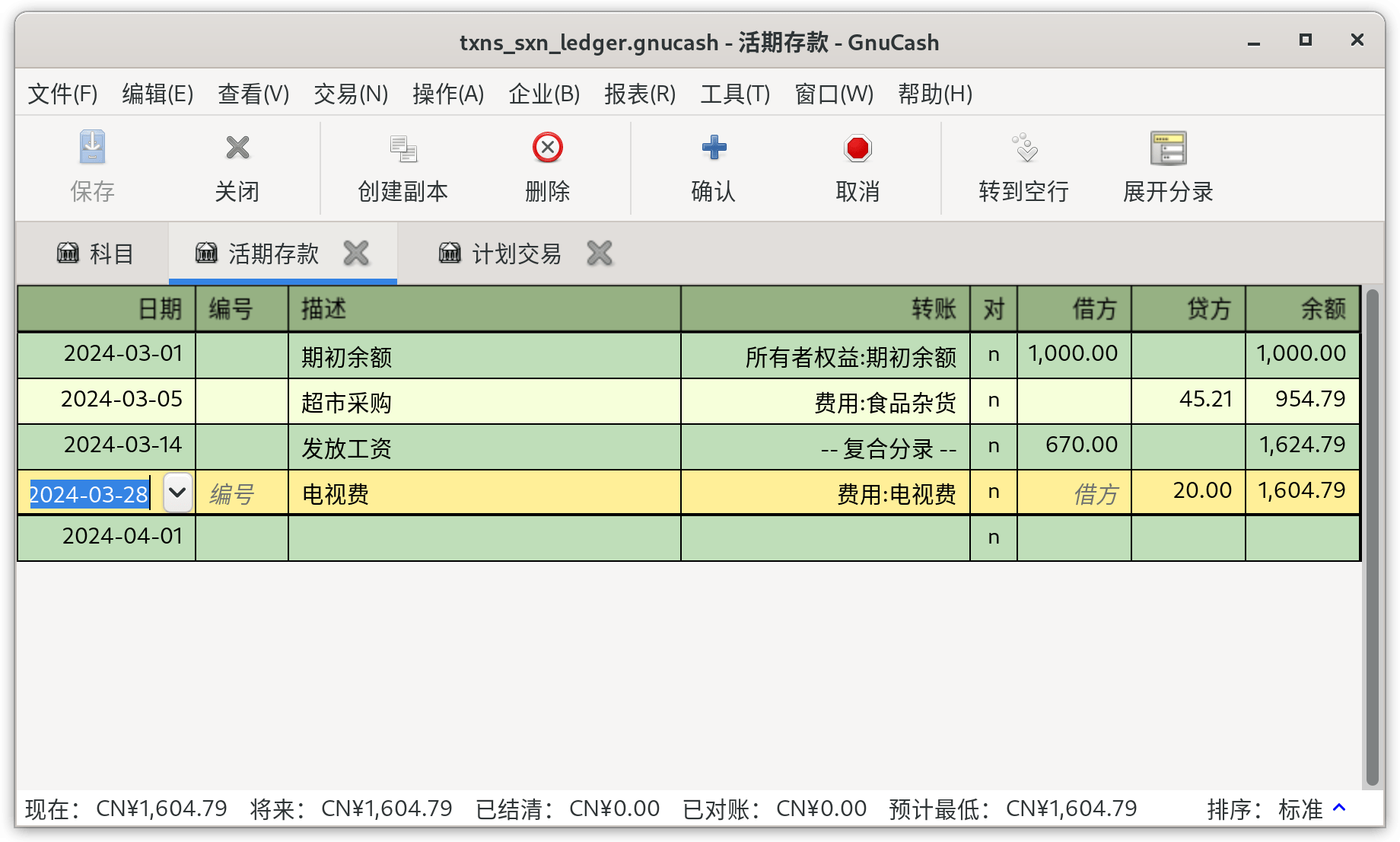Click the Delete (删除) toolbar icon
1400x842 pixels.
[x=547, y=148]
